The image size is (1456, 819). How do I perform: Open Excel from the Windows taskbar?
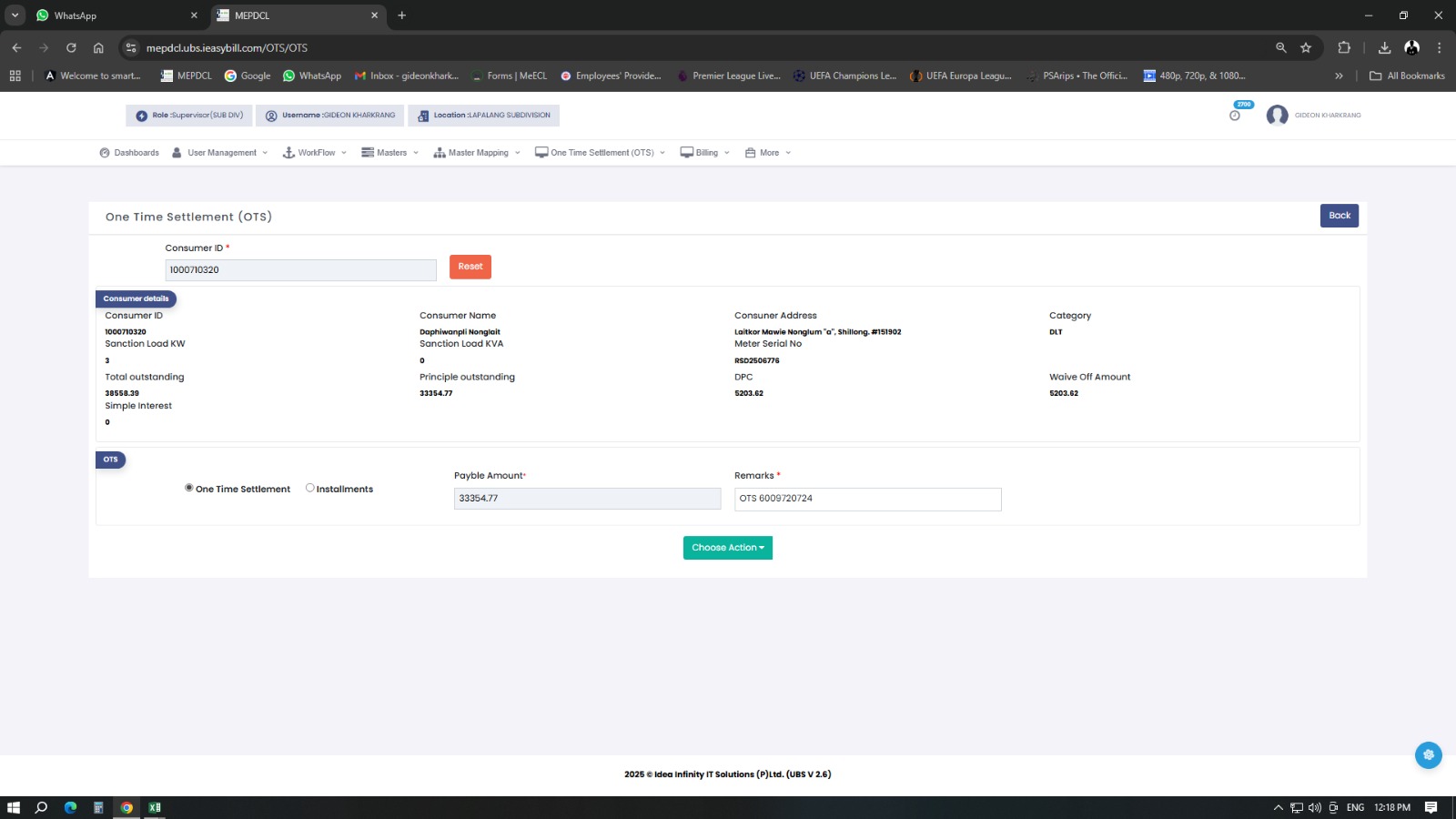[155, 807]
